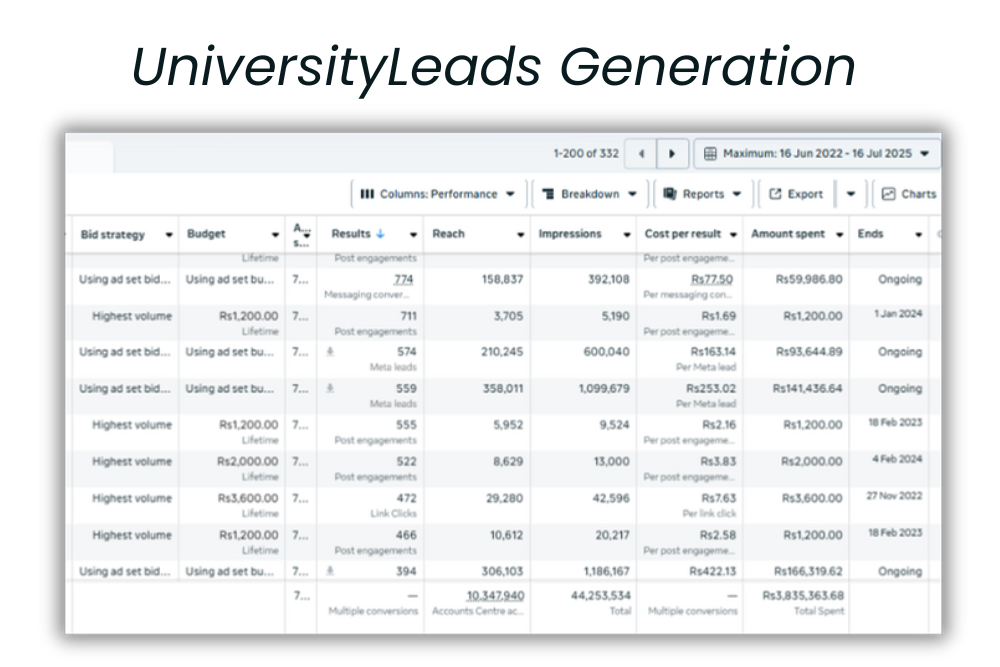Click the Export icon
Viewport: 1000px width, 667px height.
(775, 194)
